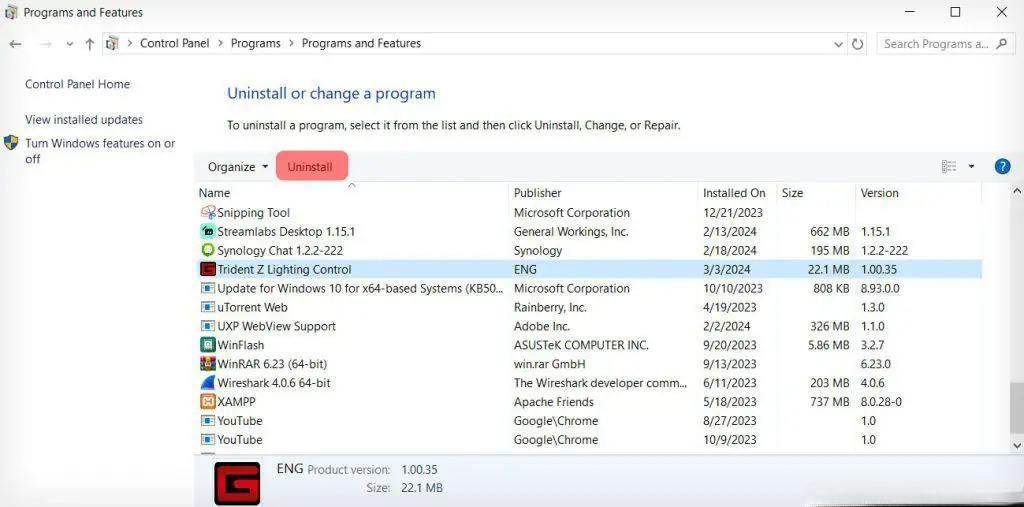Expand the view options dropdown arrow
The width and height of the screenshot is (1024, 507).
[971, 167]
